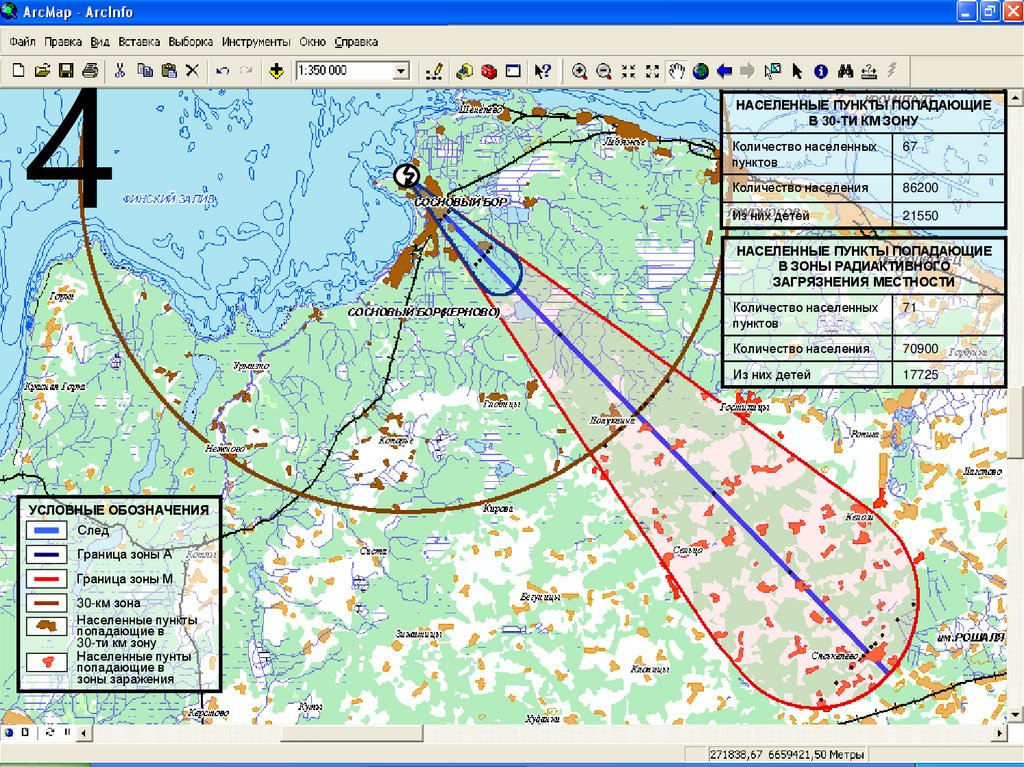Pick the Select Elements arrow tool

797,71
